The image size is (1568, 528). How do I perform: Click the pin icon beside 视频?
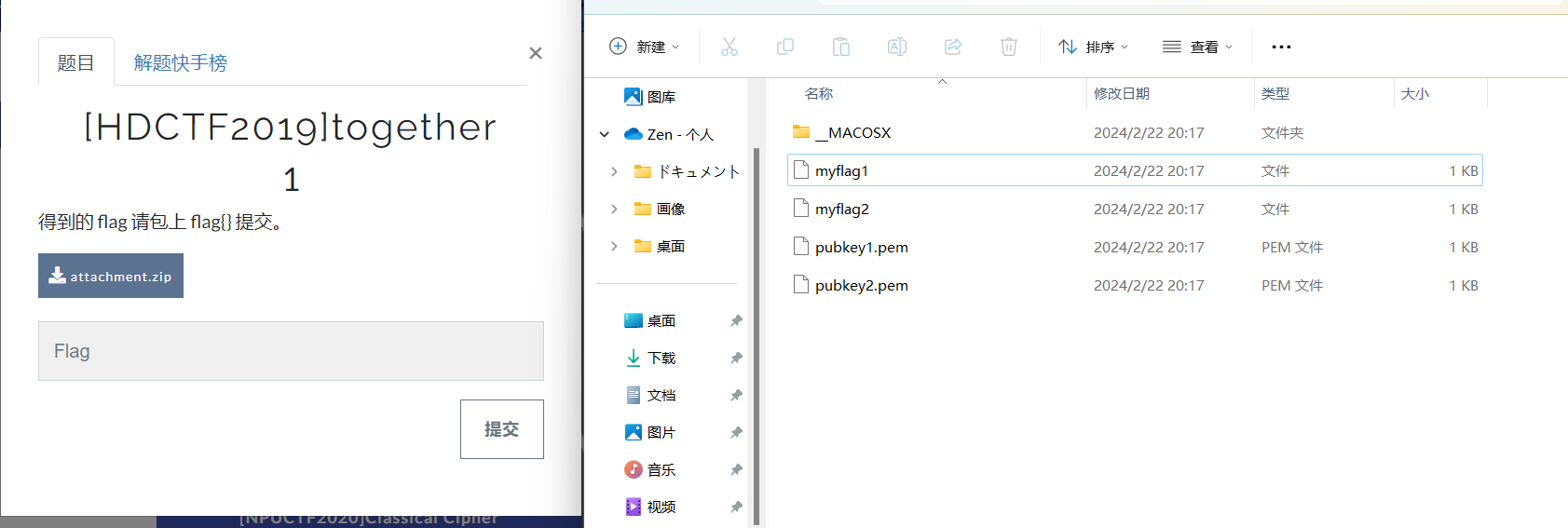[736, 507]
